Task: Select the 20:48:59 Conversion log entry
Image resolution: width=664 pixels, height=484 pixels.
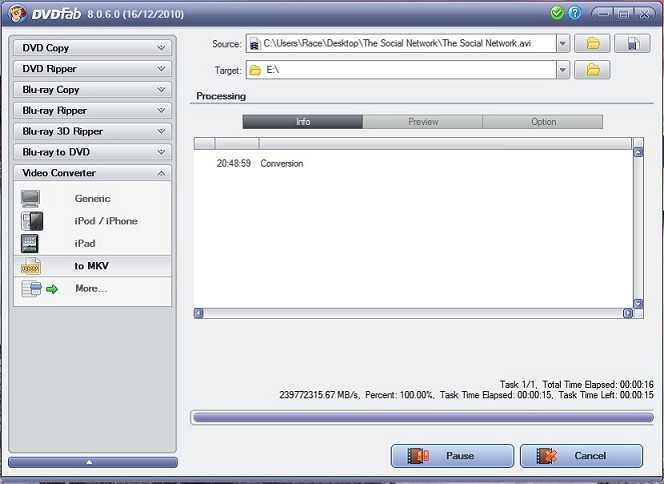Action: 260,163
